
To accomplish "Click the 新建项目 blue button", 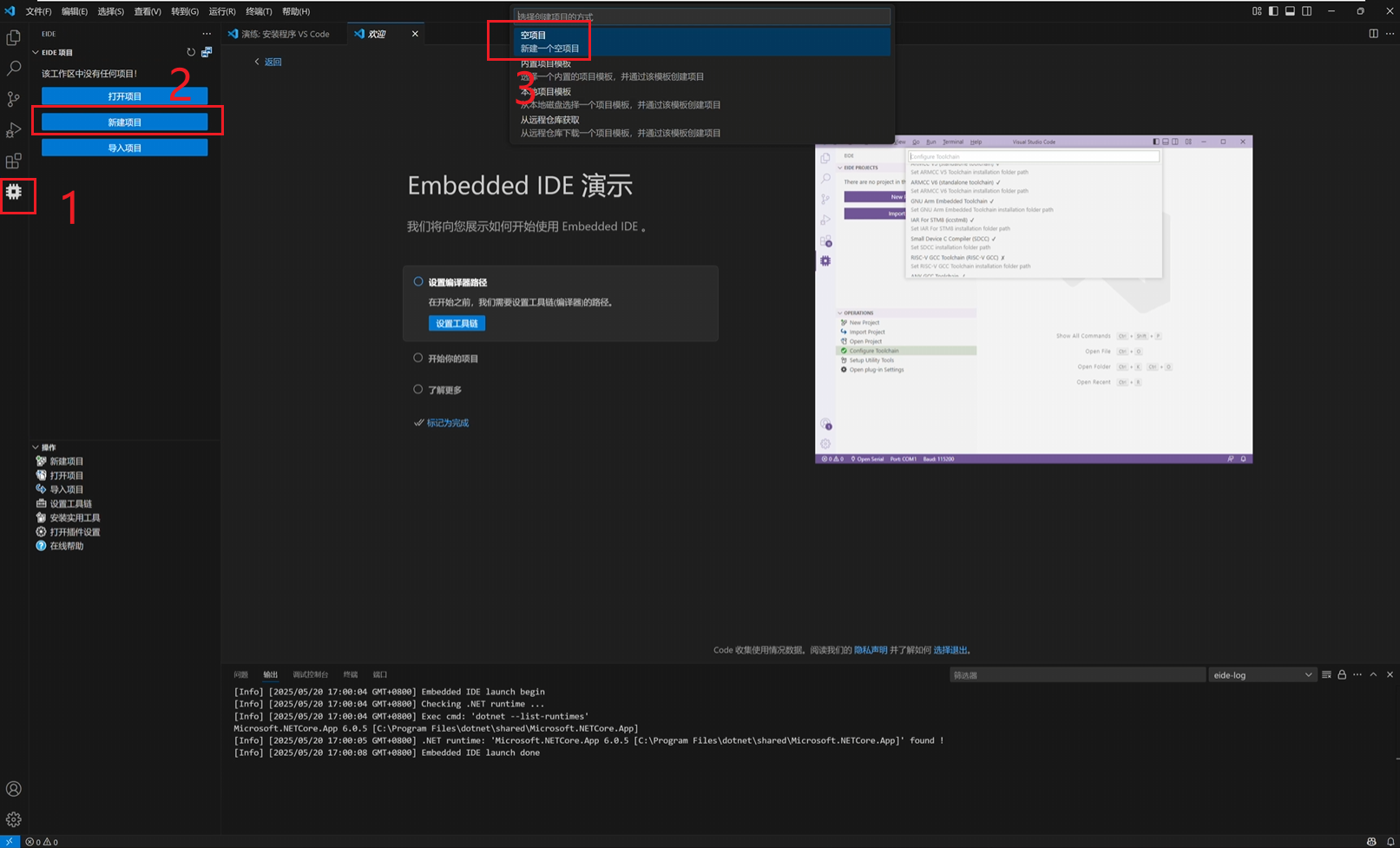I will (x=125, y=122).
